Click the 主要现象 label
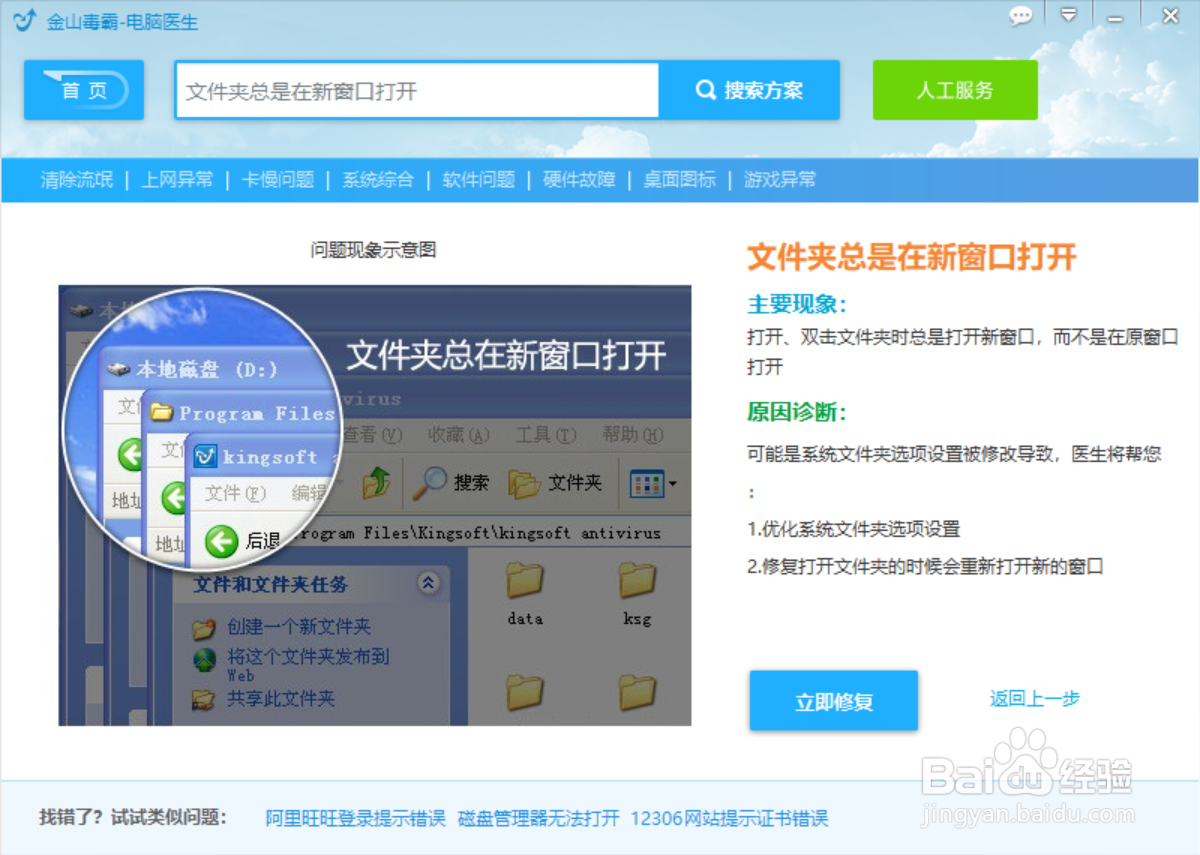1200x855 pixels. coord(797,305)
